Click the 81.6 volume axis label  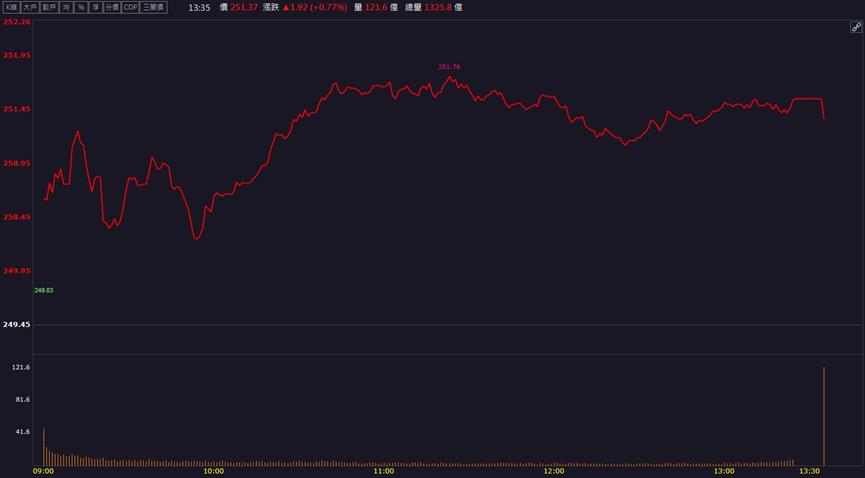point(23,399)
